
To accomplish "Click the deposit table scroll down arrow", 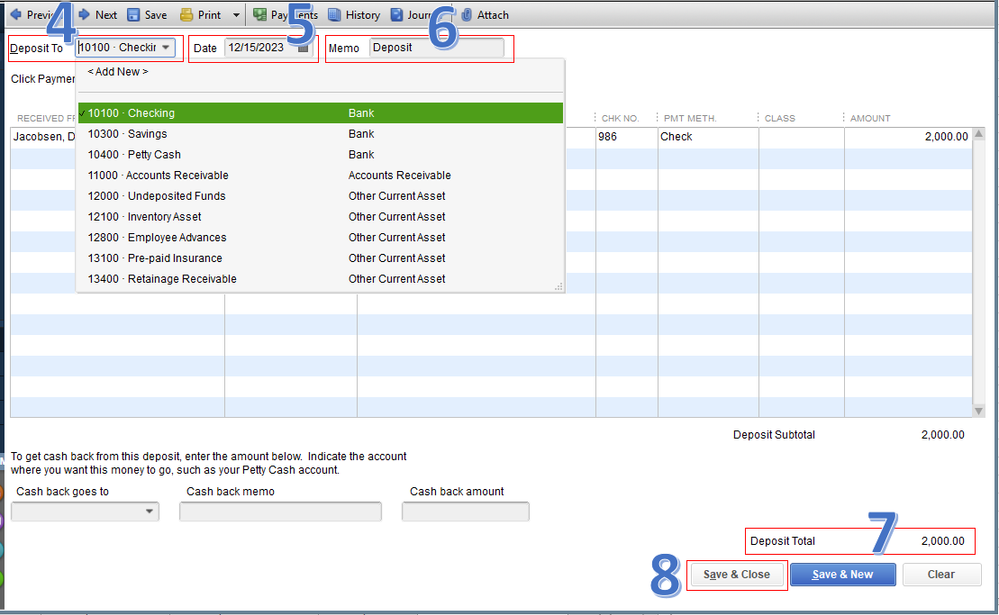I will click(979, 411).
